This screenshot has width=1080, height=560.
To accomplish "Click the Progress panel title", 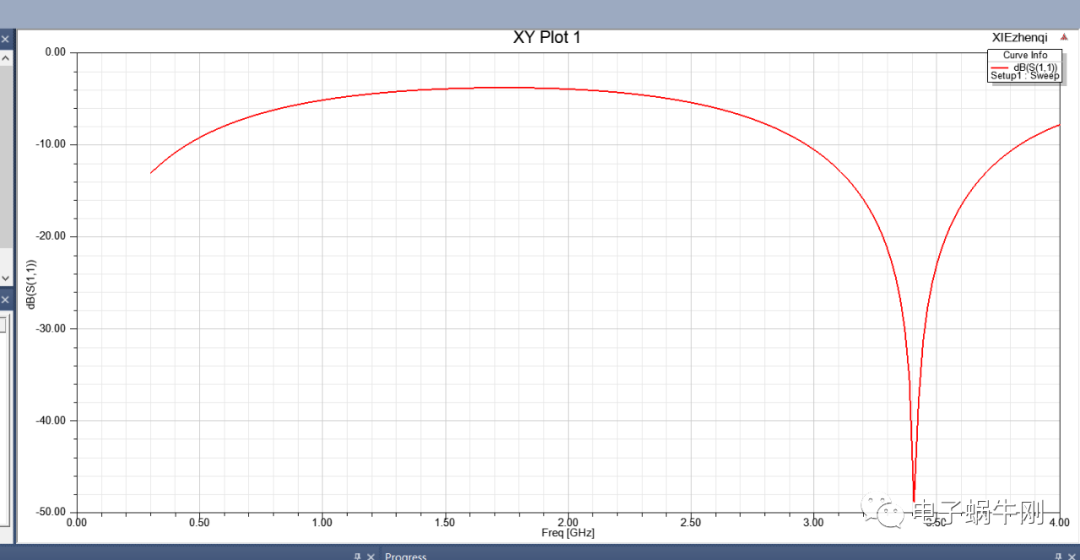I will [406, 556].
